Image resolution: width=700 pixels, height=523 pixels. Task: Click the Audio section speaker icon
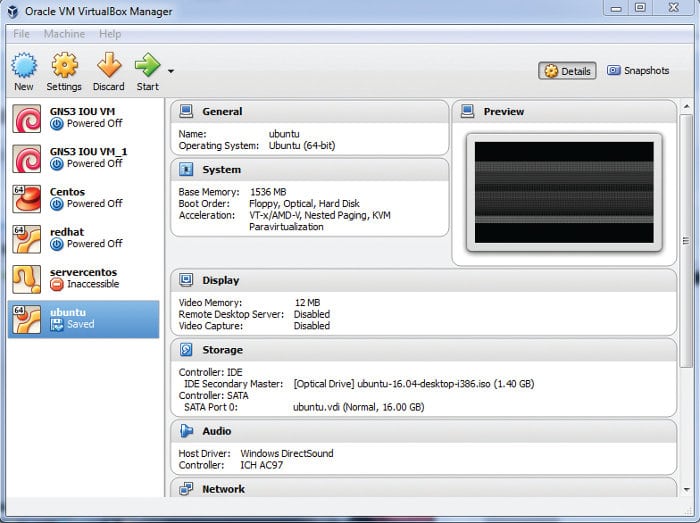pyautogui.click(x=186, y=431)
